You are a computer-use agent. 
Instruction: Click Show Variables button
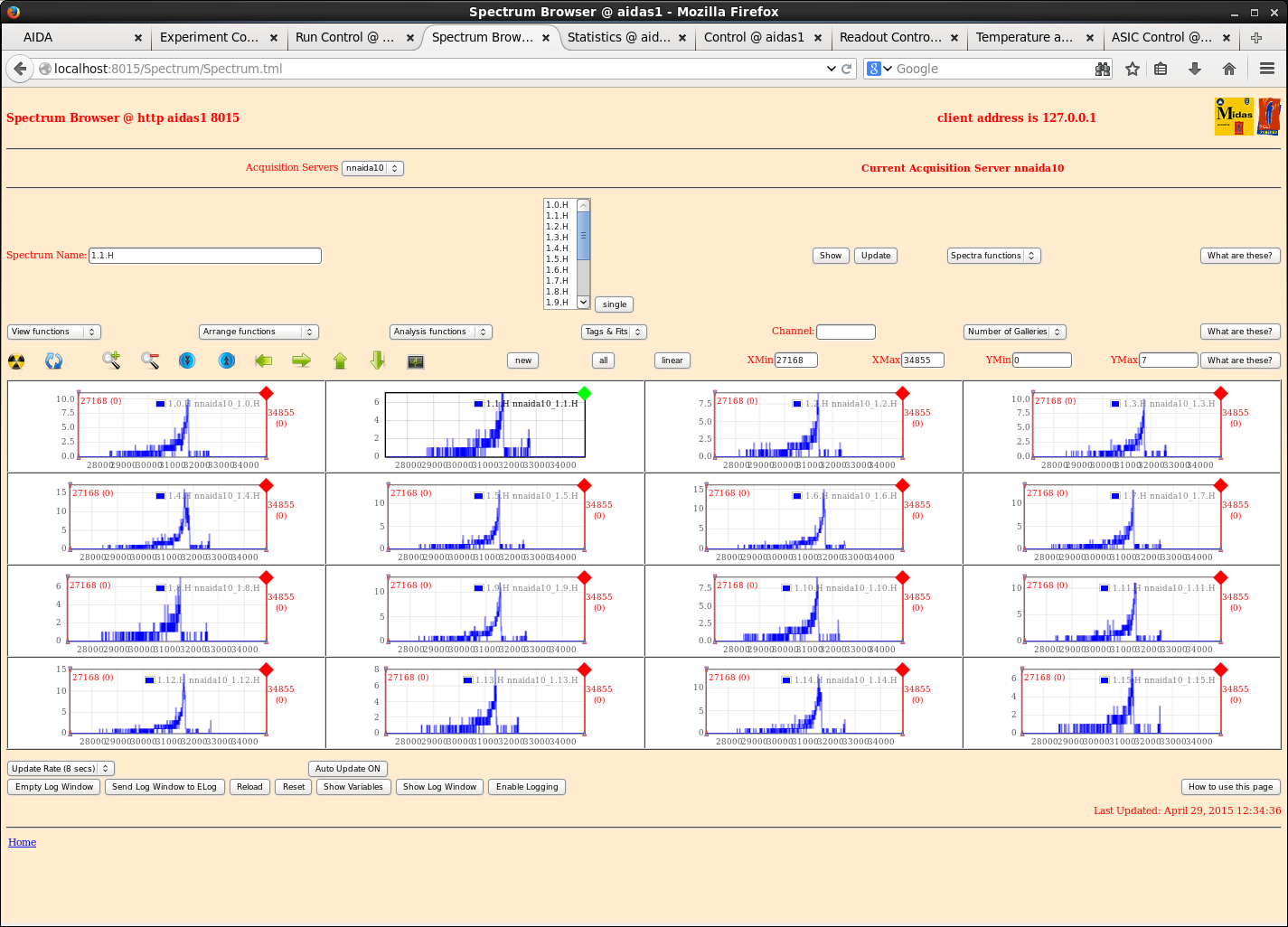coord(353,787)
